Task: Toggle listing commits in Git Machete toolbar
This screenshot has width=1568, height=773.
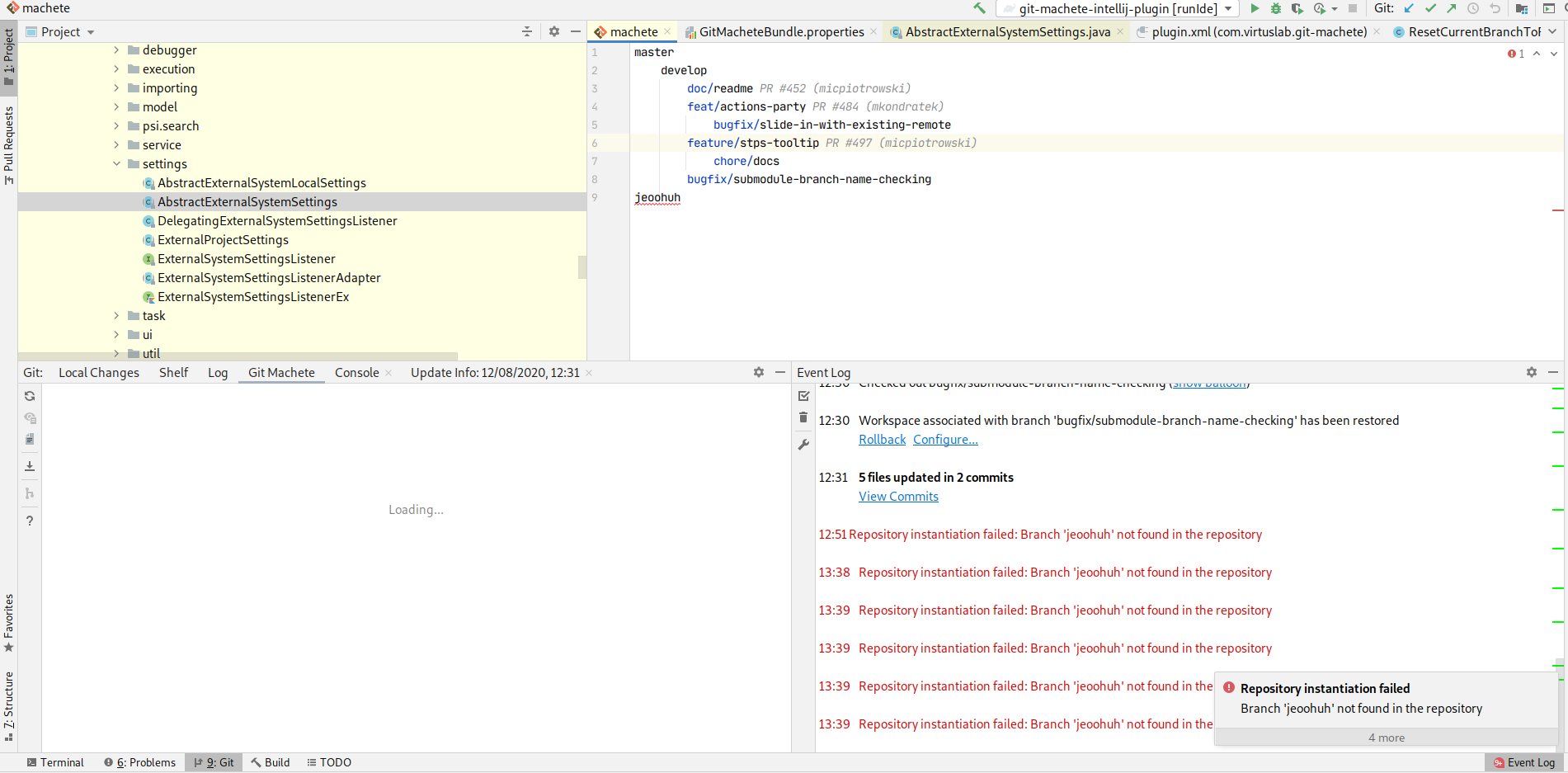Action: (30, 417)
